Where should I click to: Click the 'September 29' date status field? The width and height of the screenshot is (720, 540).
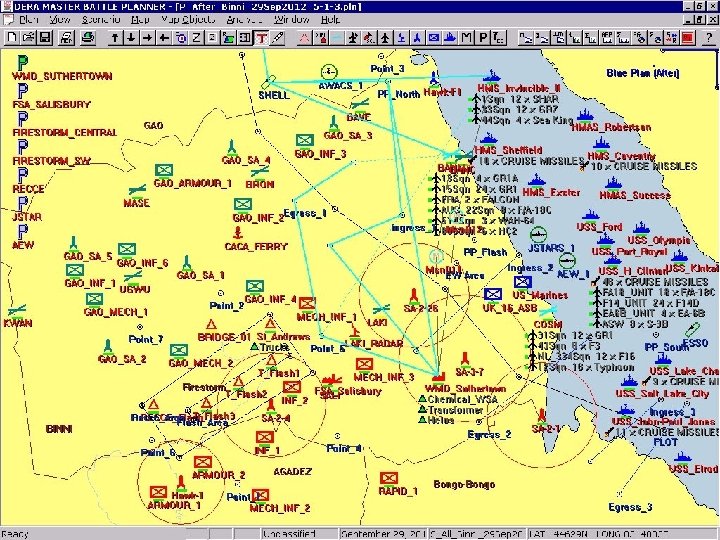[384, 534]
